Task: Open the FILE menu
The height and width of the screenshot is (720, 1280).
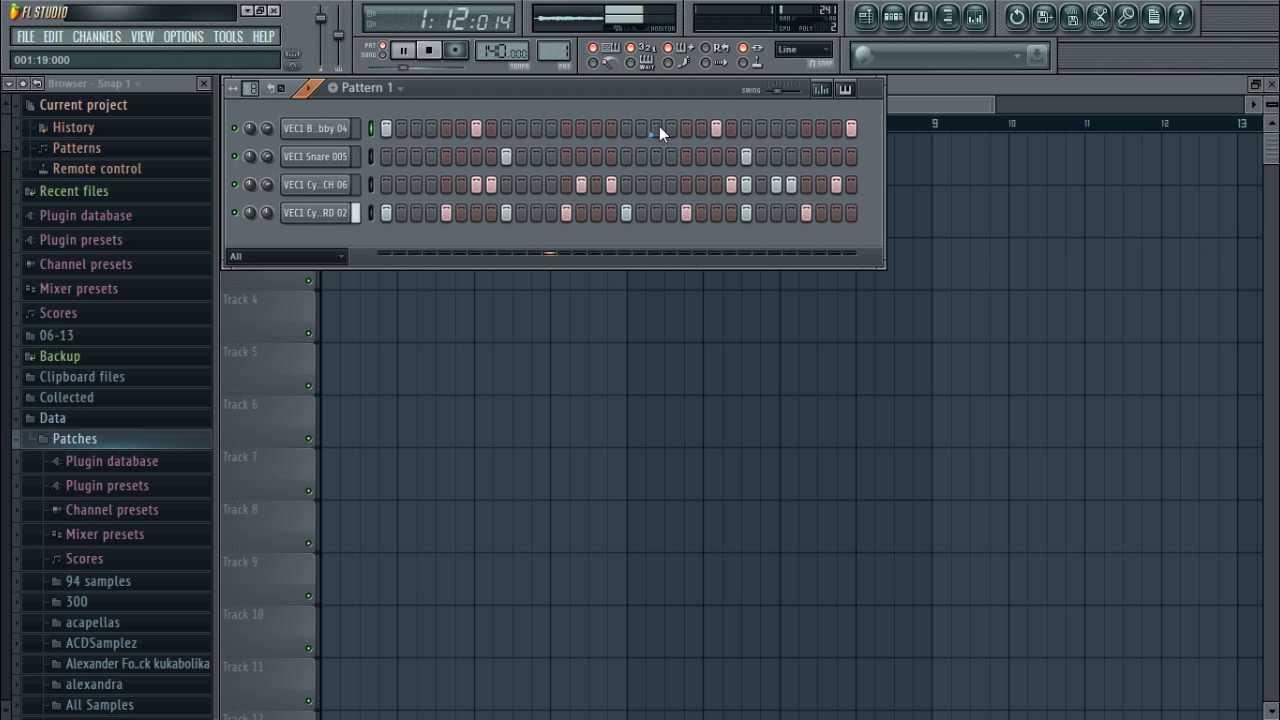Action: pyautogui.click(x=25, y=37)
